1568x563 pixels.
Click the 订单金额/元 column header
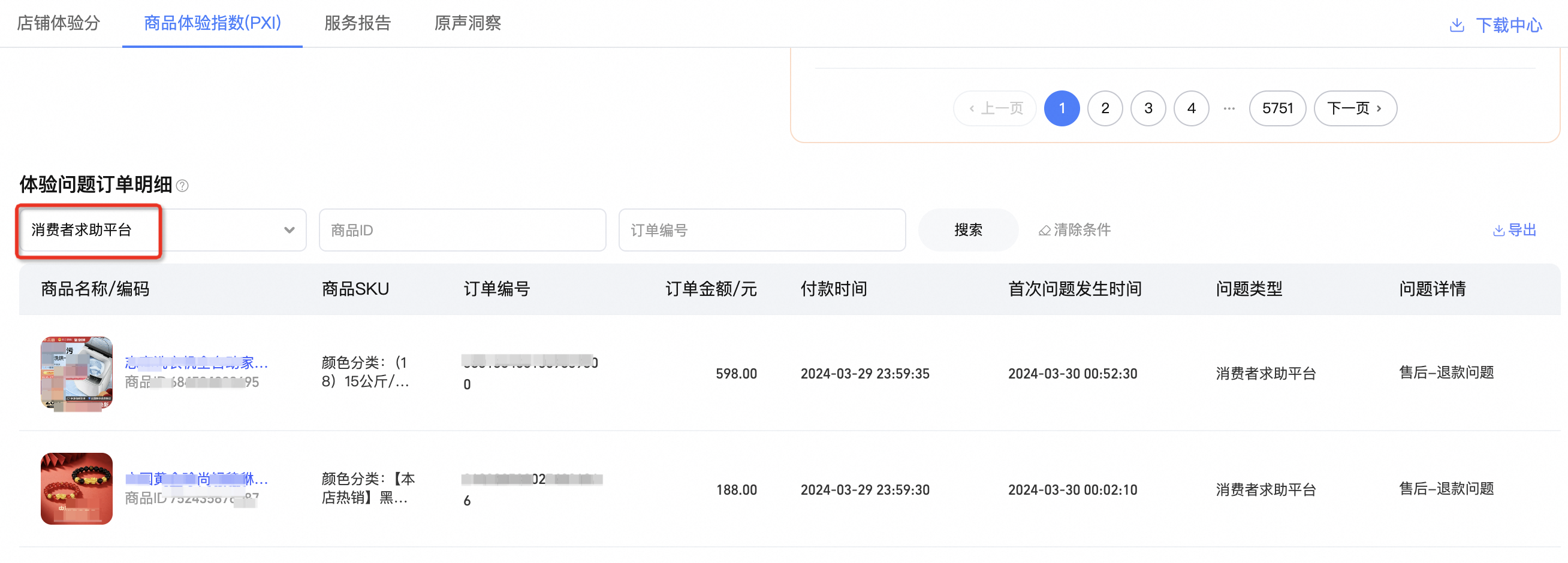pos(711,289)
